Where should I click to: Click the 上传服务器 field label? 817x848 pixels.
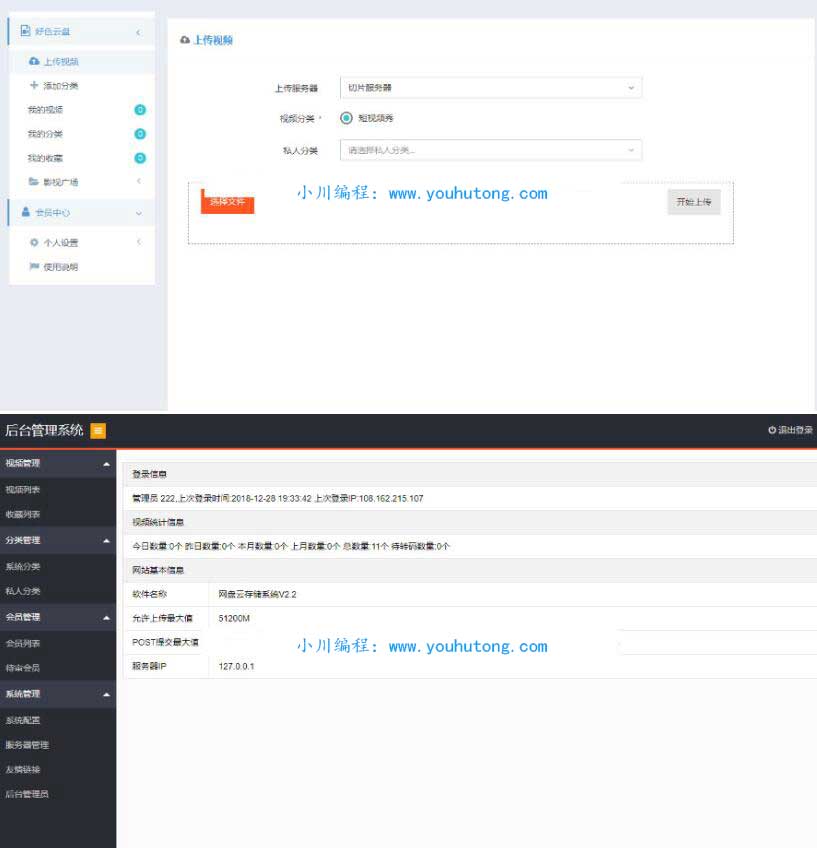tap(296, 88)
